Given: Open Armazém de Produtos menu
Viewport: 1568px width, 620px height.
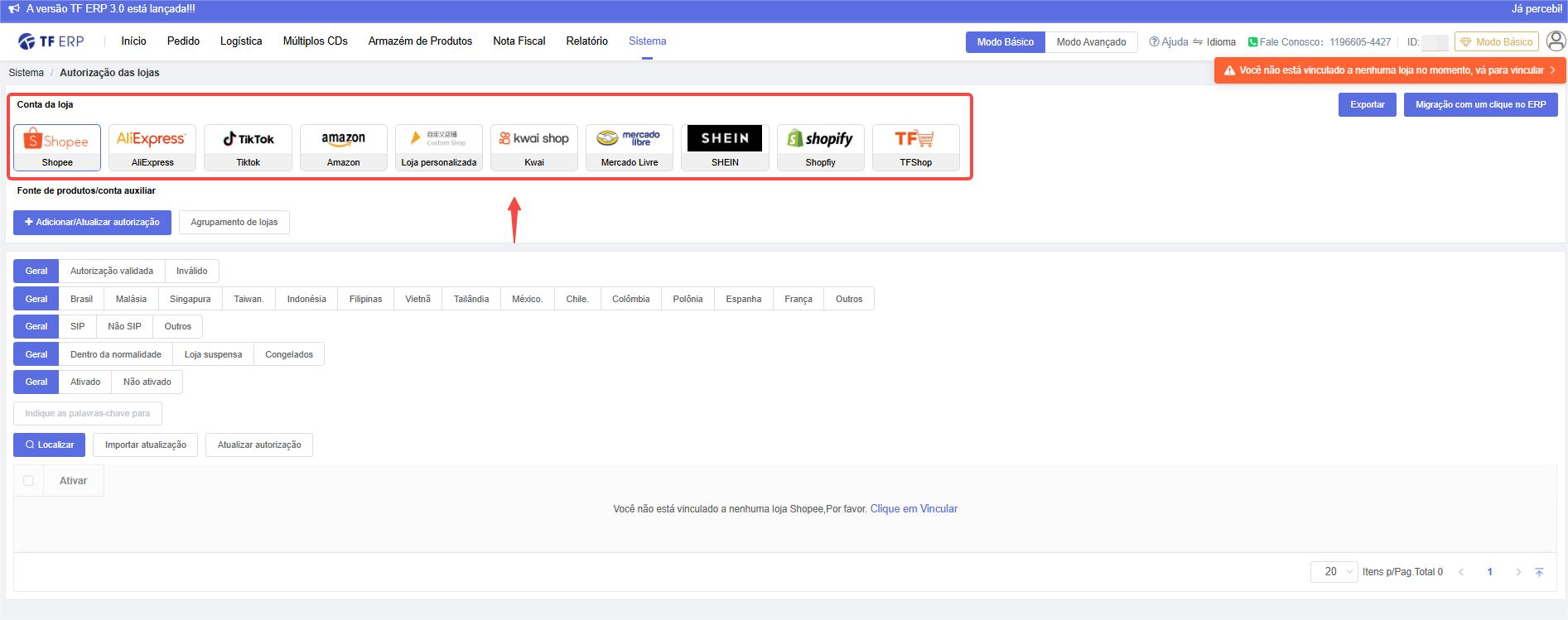Looking at the screenshot, I should pyautogui.click(x=420, y=41).
